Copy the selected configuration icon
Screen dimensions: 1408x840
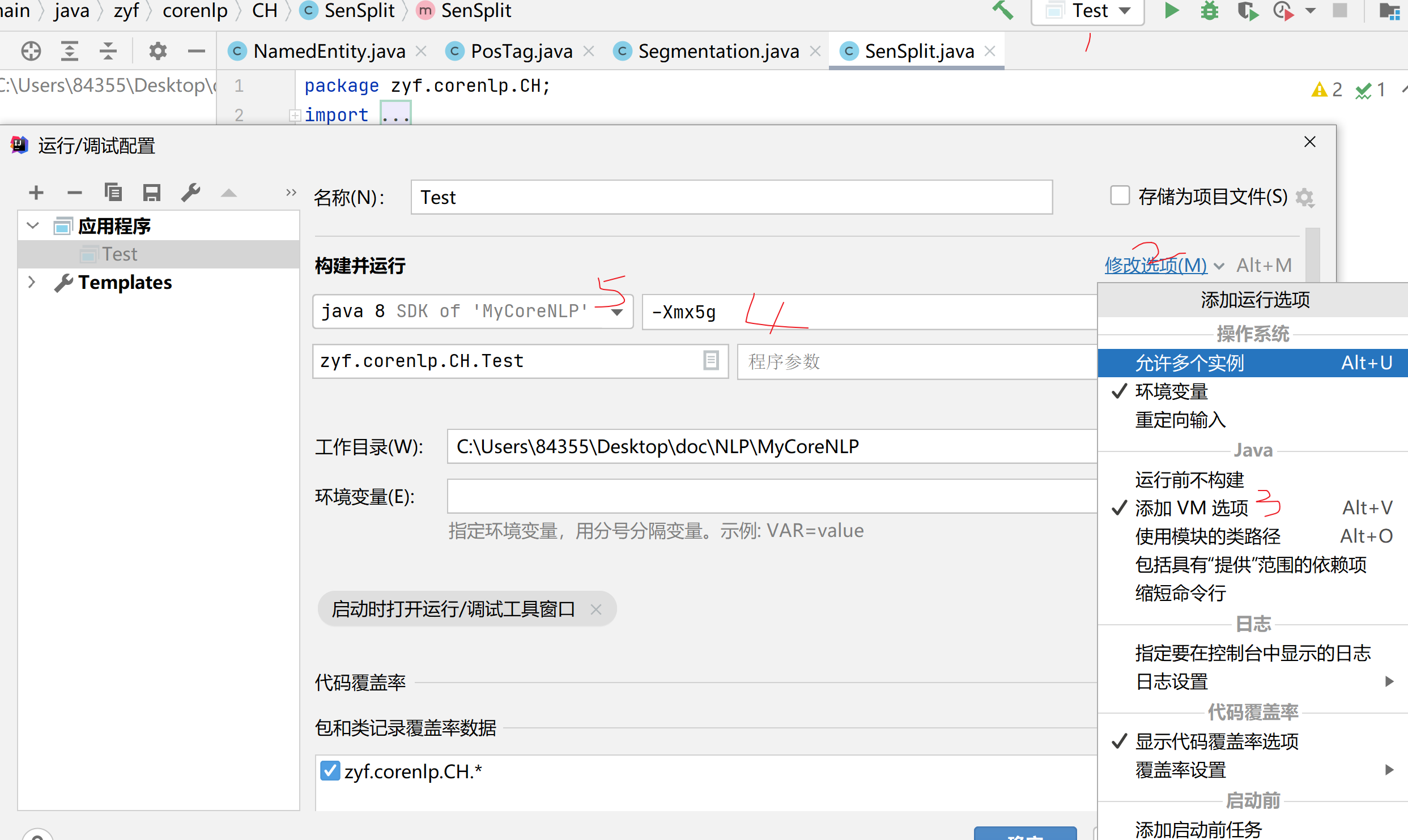pyautogui.click(x=113, y=192)
